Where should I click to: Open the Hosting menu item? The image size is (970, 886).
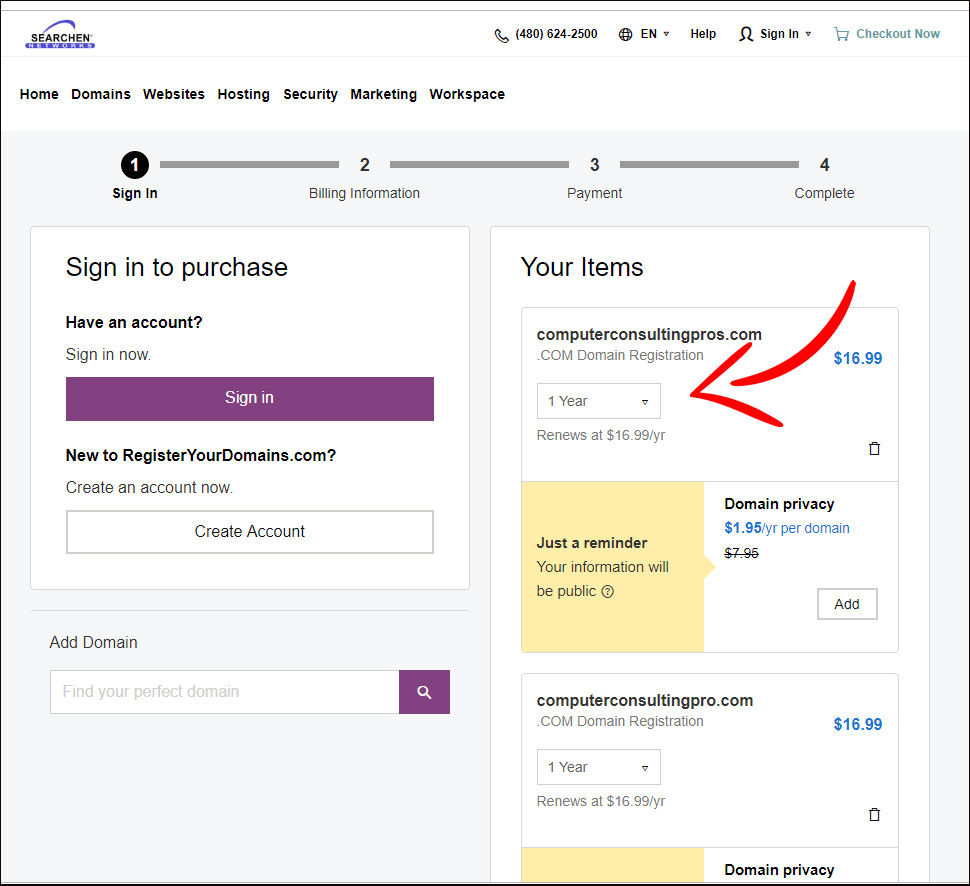coord(244,94)
